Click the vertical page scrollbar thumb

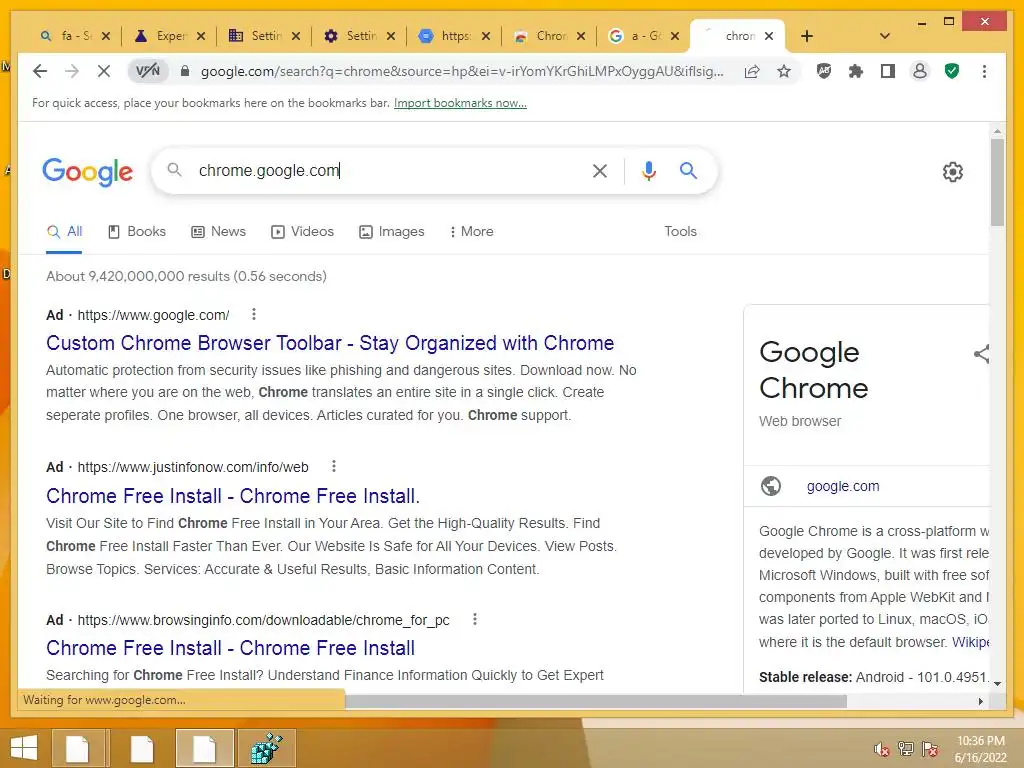point(997,182)
